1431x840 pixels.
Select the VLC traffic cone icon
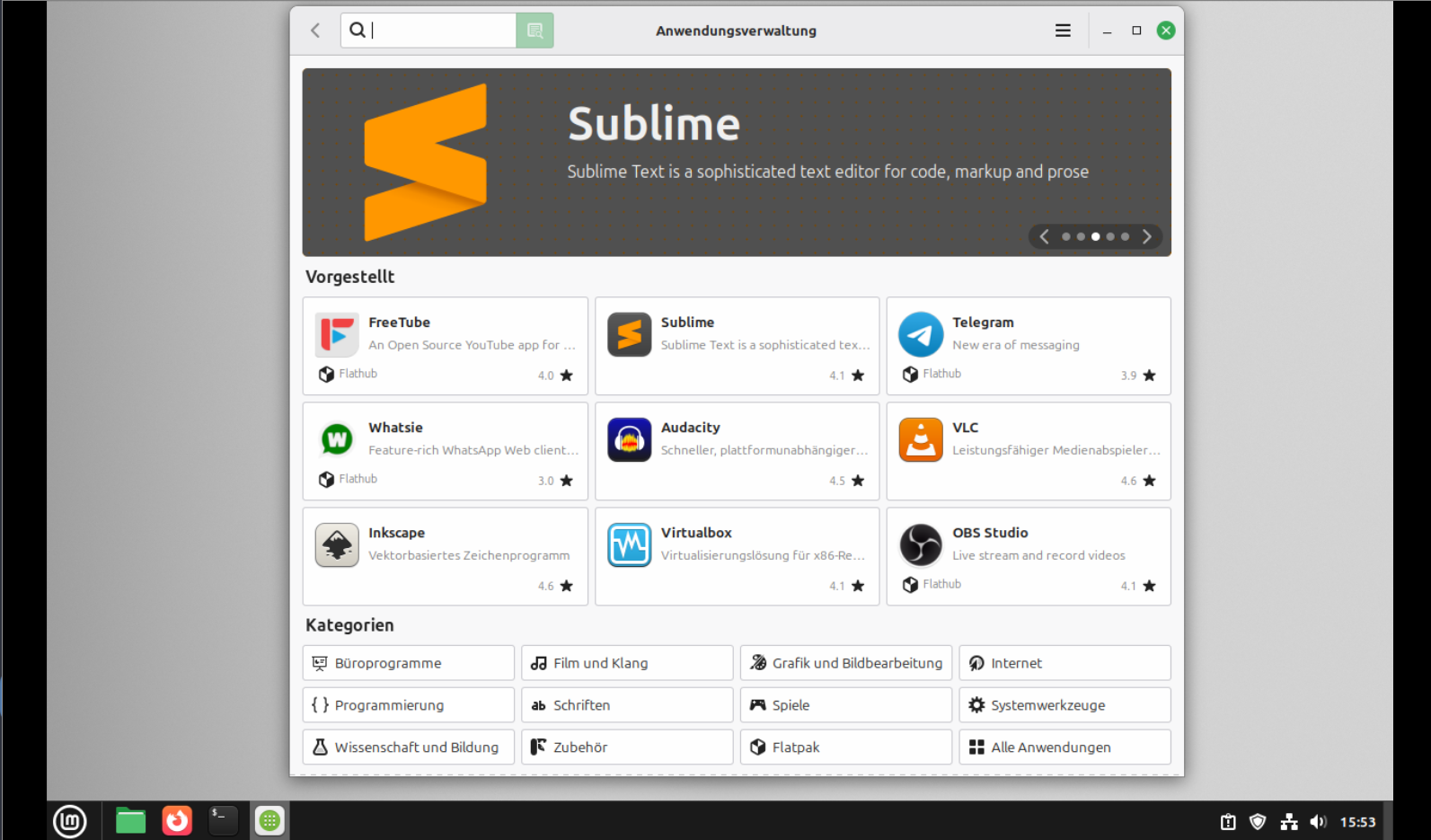[x=921, y=440]
